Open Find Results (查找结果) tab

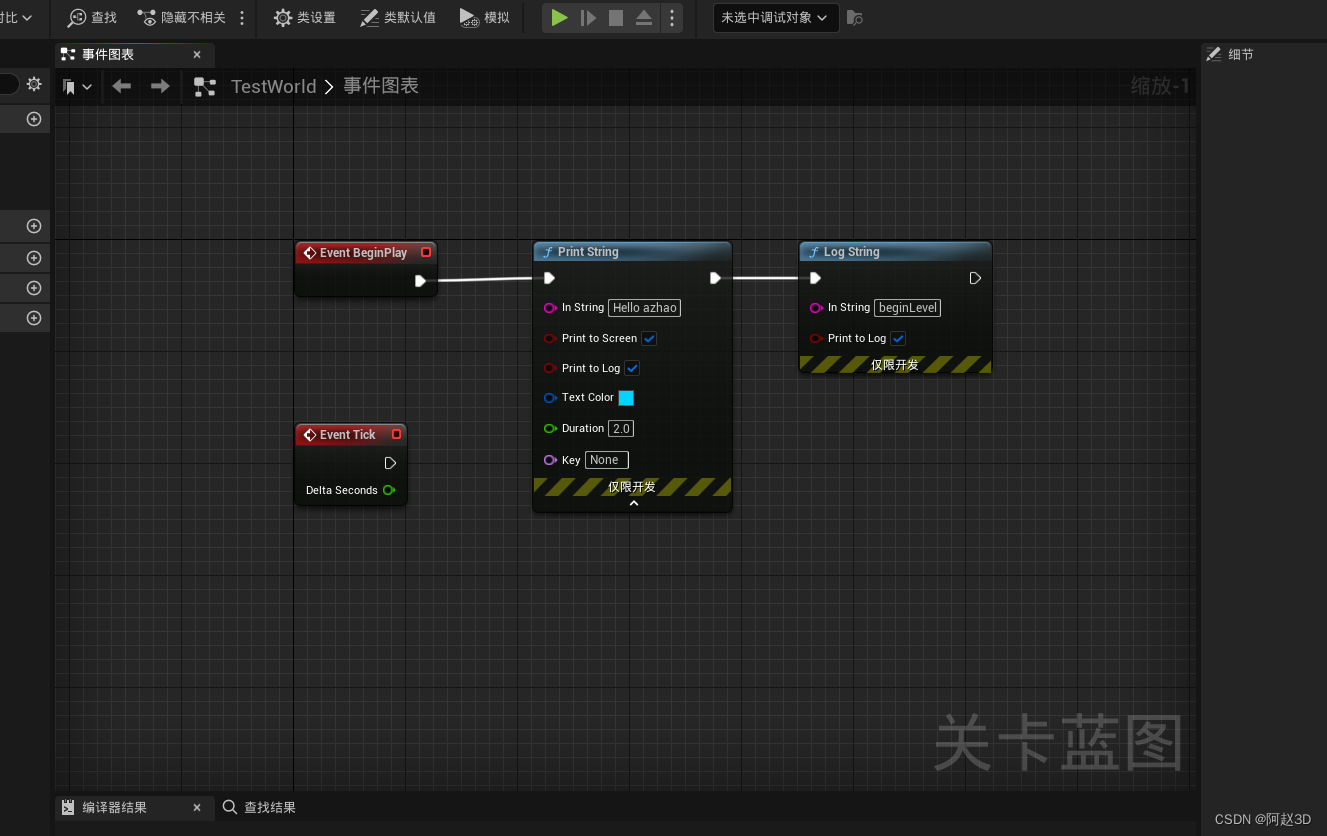tap(260, 807)
